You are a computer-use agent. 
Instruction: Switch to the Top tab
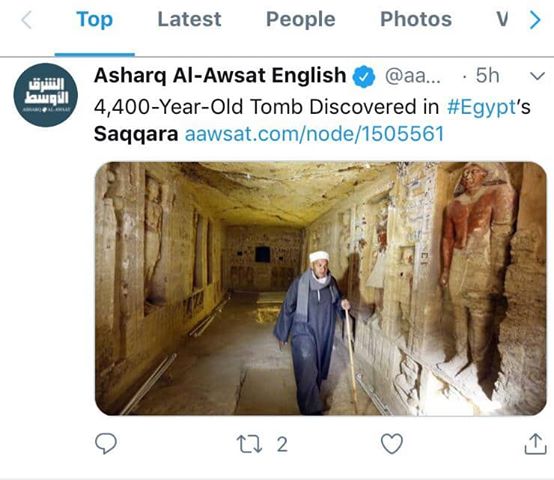tap(94, 19)
